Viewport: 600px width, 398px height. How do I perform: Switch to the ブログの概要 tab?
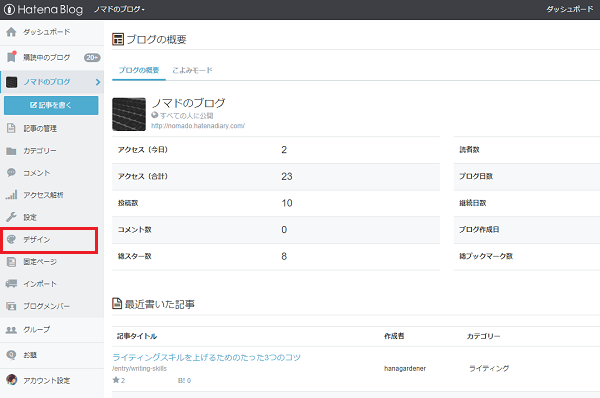click(139, 70)
